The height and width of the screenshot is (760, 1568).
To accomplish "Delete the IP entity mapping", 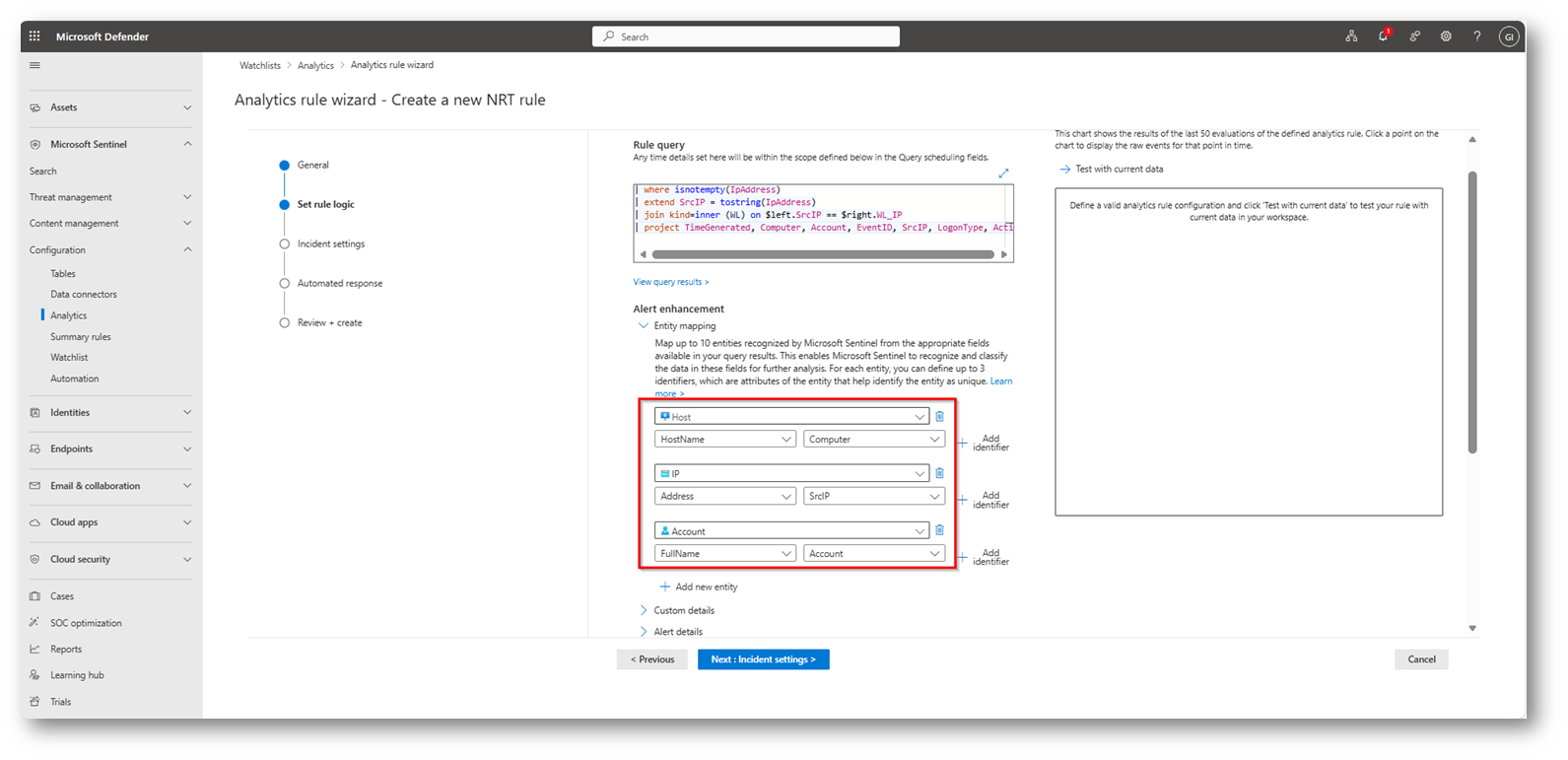I will (x=939, y=473).
